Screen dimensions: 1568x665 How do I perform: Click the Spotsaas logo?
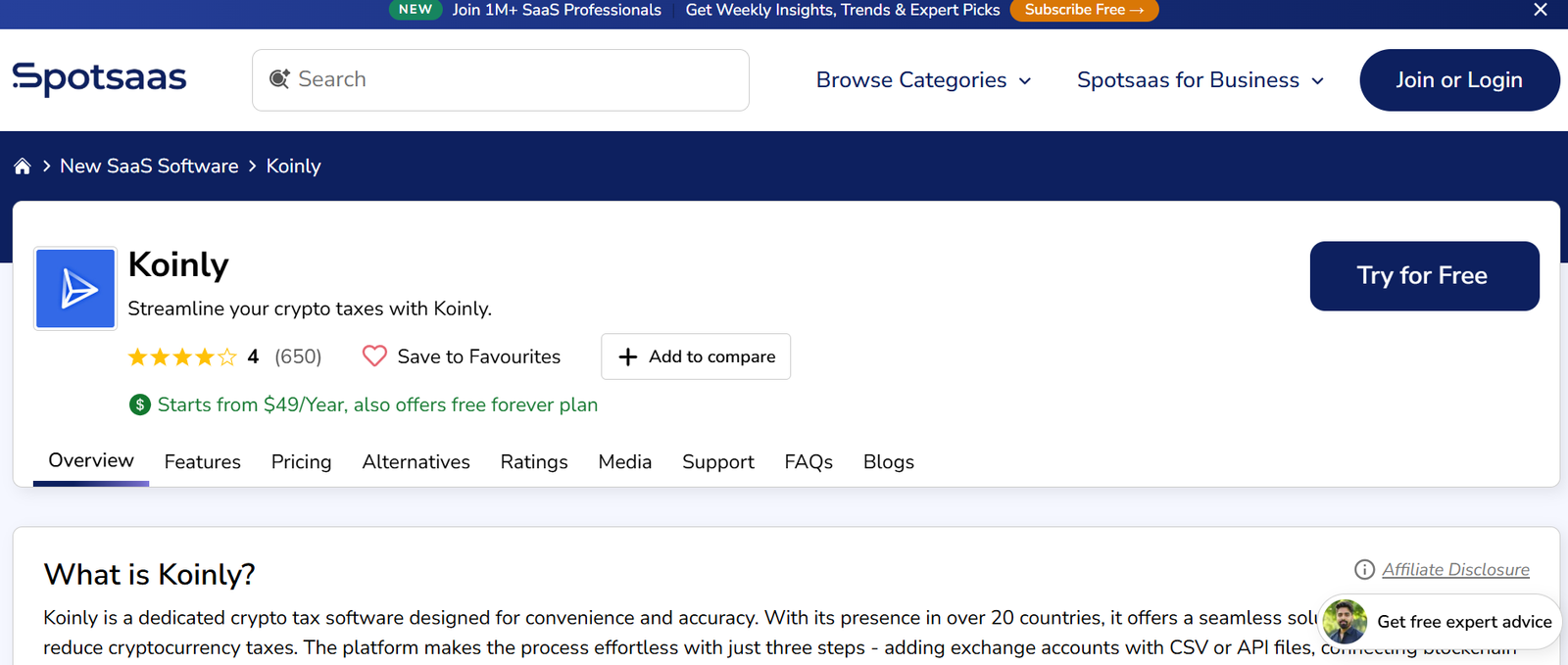tap(99, 78)
